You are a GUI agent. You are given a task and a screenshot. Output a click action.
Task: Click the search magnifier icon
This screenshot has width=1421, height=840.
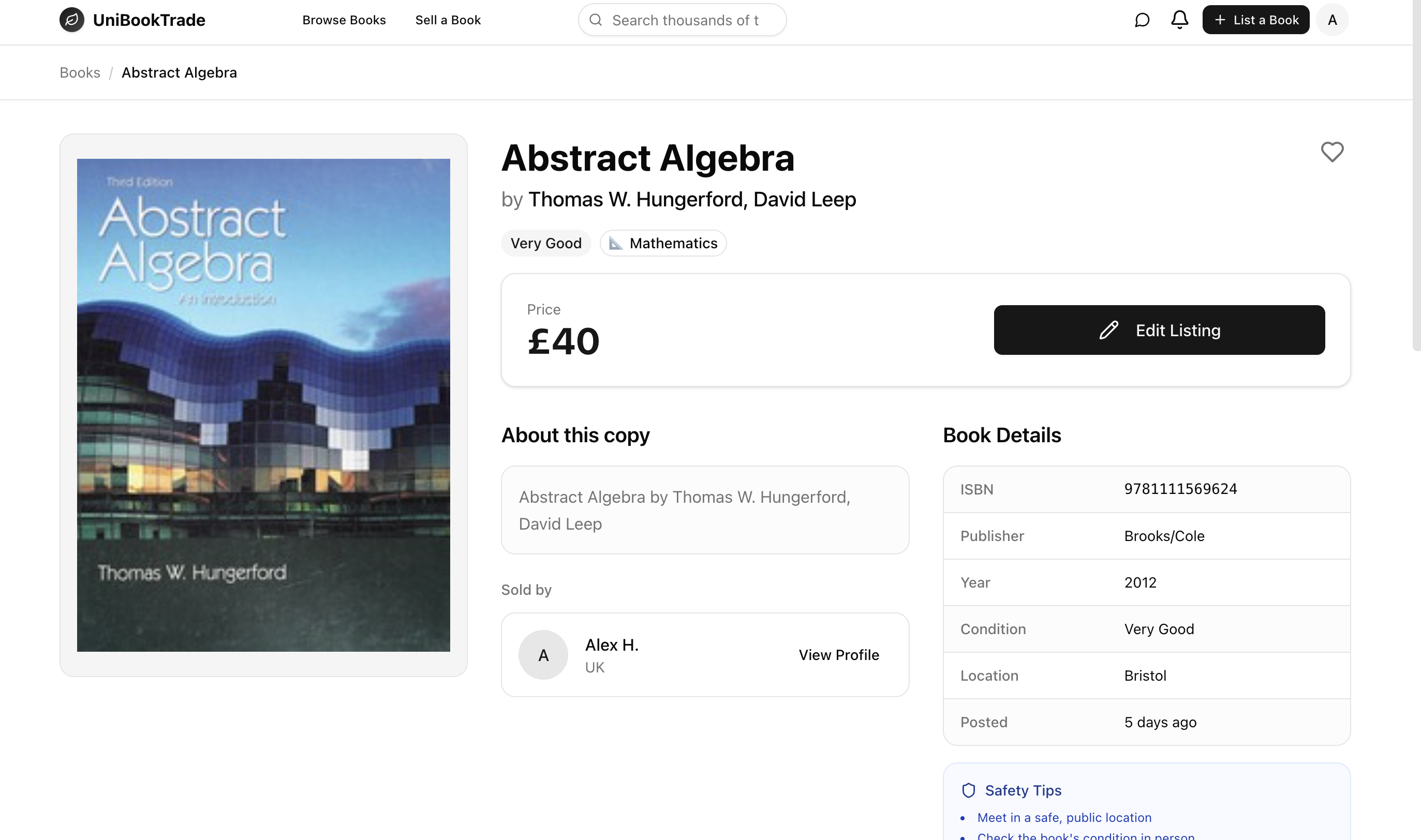click(595, 20)
